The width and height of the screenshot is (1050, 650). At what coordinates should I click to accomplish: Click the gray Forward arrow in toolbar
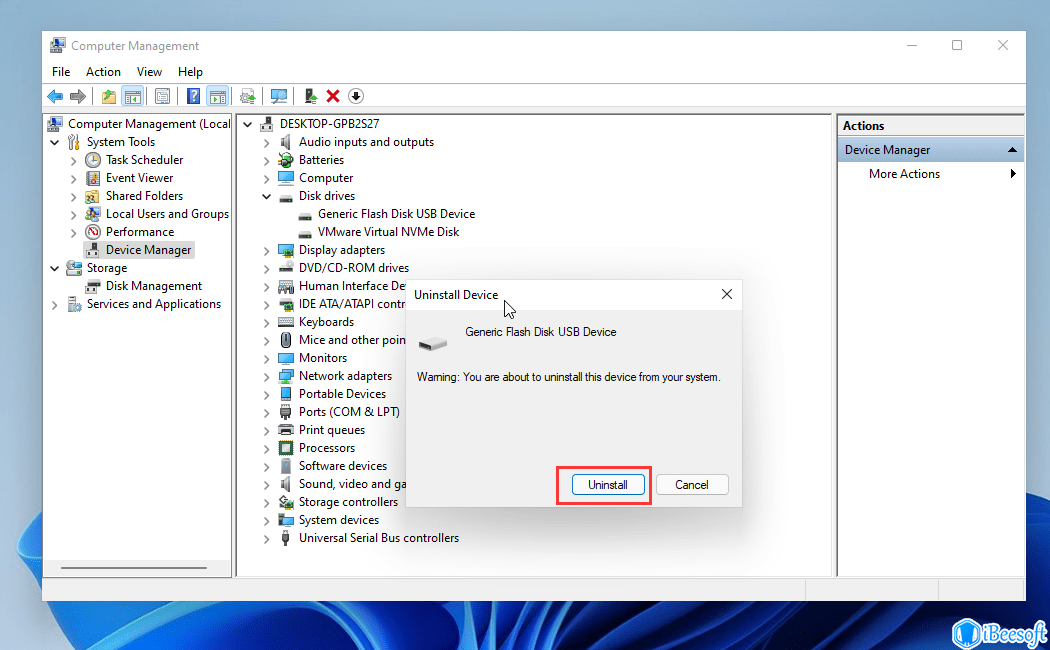pyautogui.click(x=78, y=96)
